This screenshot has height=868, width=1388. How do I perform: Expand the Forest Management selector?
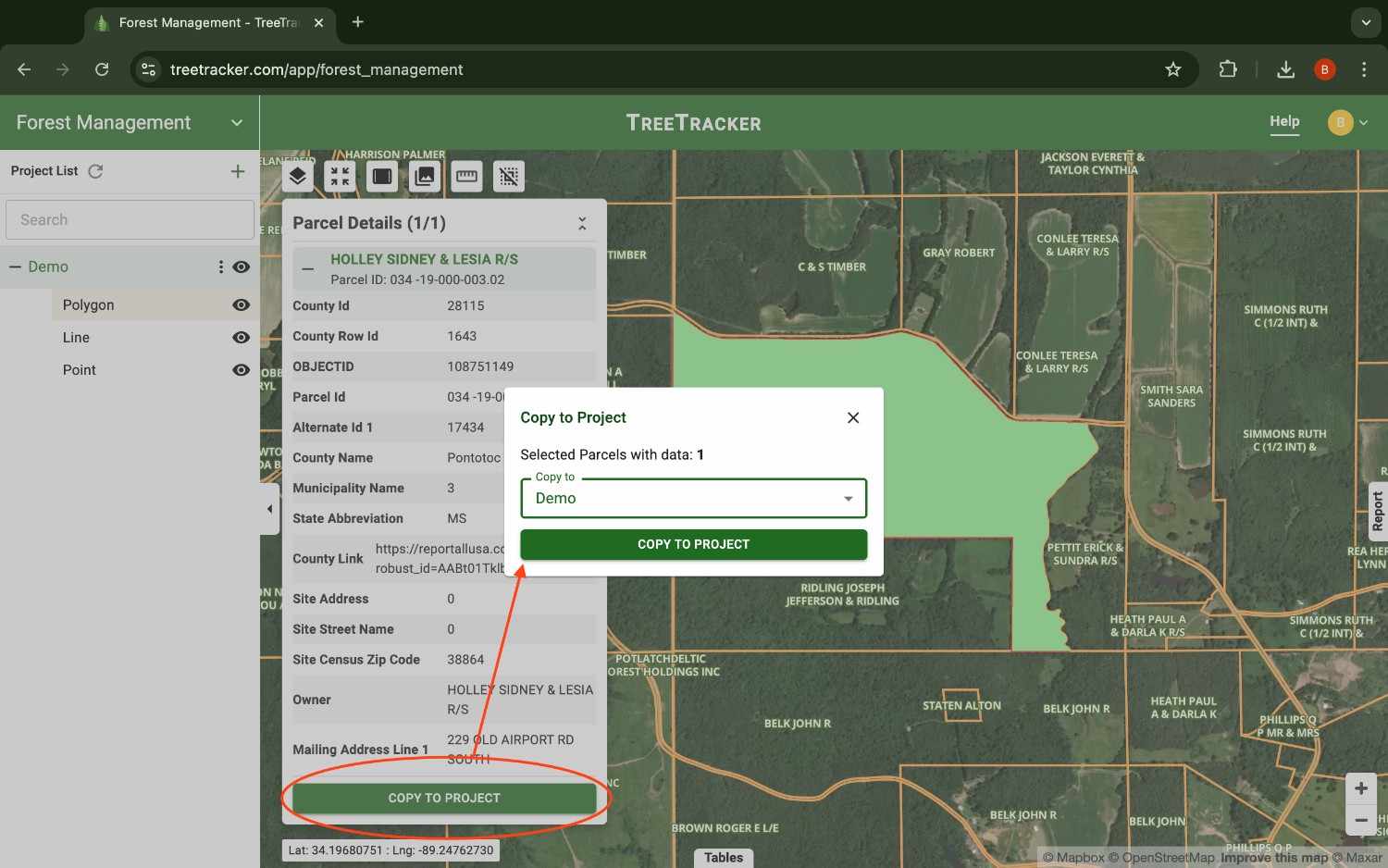[236, 122]
